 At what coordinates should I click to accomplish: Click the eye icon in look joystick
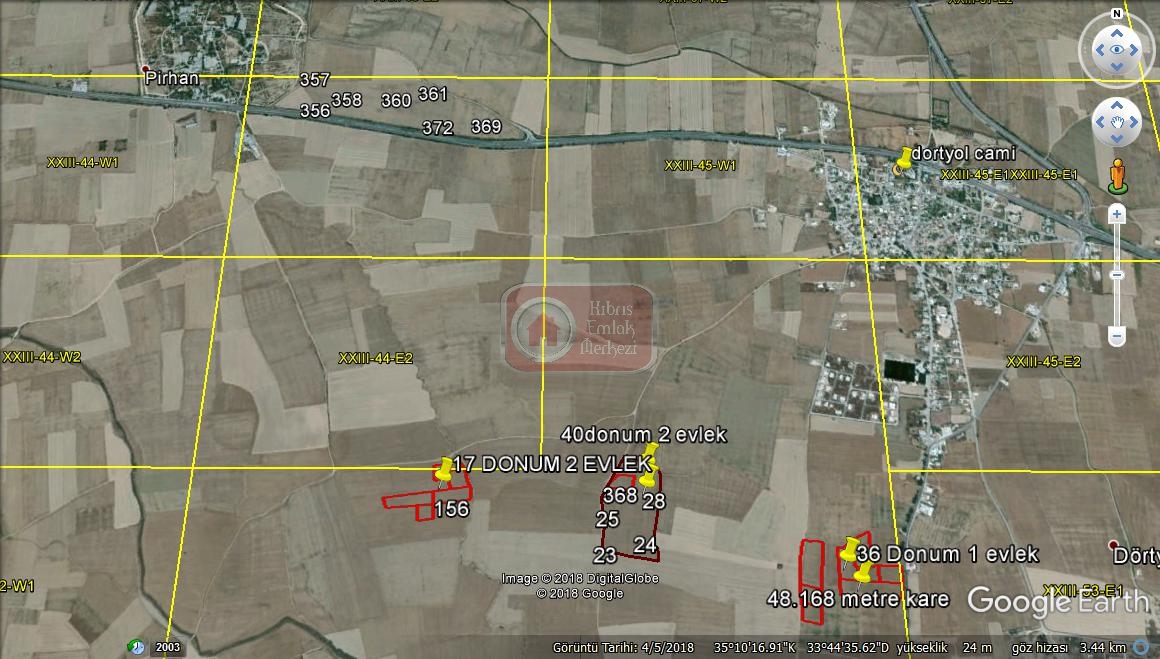coord(1117,49)
